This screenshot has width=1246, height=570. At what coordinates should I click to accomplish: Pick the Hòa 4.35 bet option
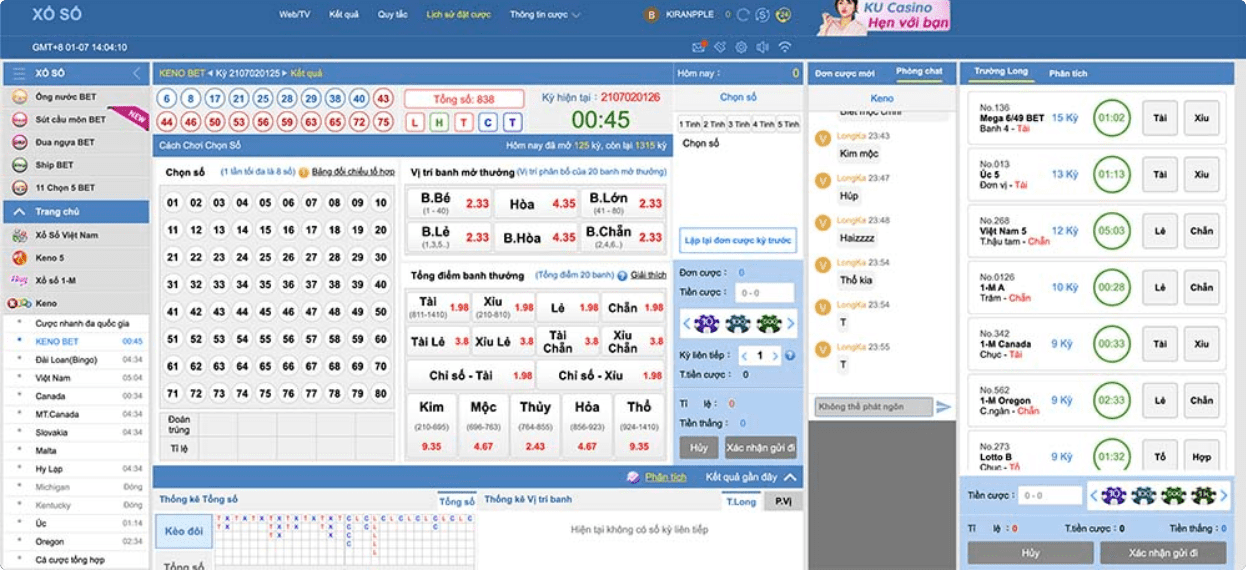536,203
